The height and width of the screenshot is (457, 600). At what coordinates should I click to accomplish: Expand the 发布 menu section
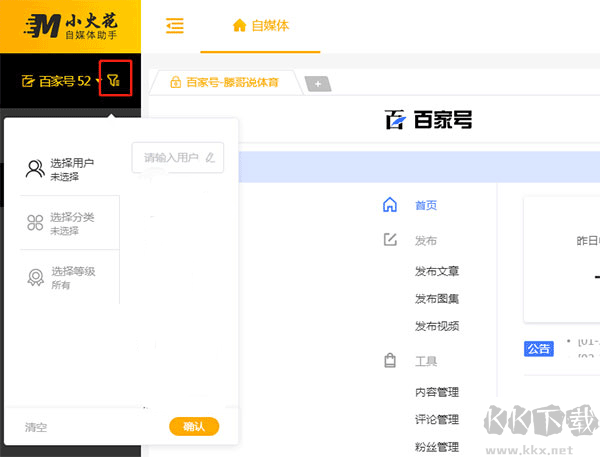pos(426,241)
